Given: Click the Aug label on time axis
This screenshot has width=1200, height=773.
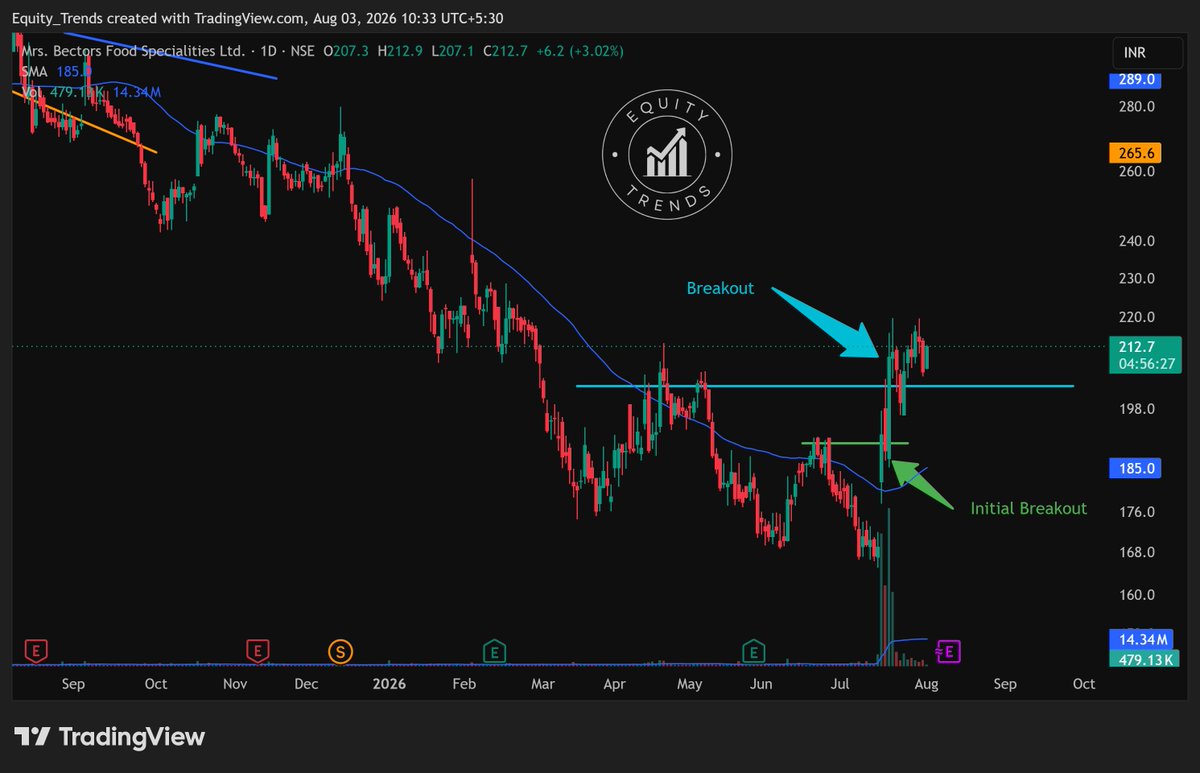Looking at the screenshot, I should click(x=925, y=684).
